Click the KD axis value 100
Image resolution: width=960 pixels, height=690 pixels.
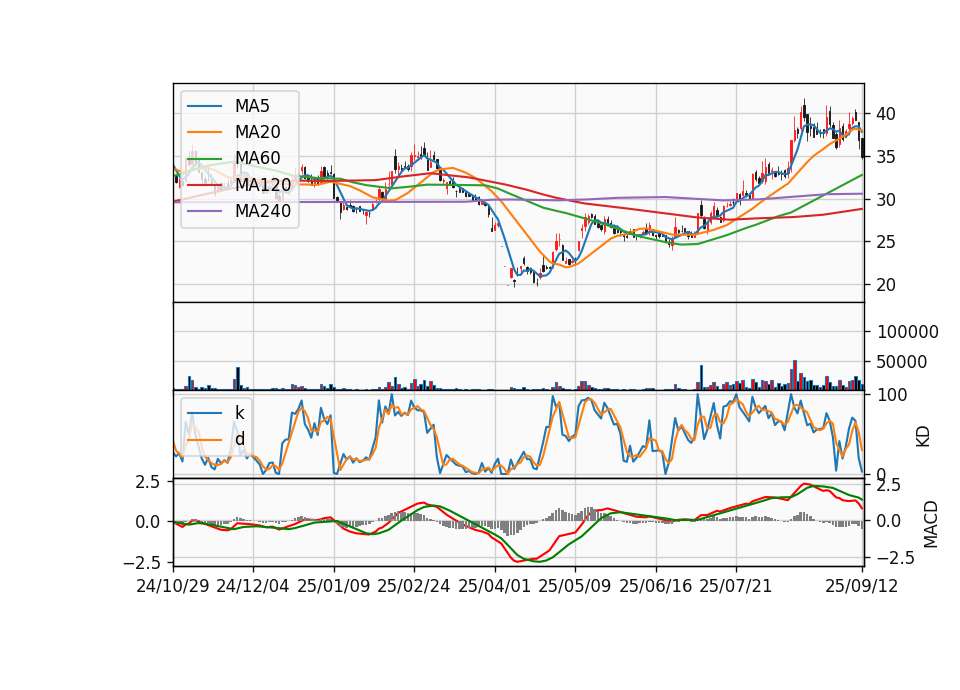coord(892,395)
